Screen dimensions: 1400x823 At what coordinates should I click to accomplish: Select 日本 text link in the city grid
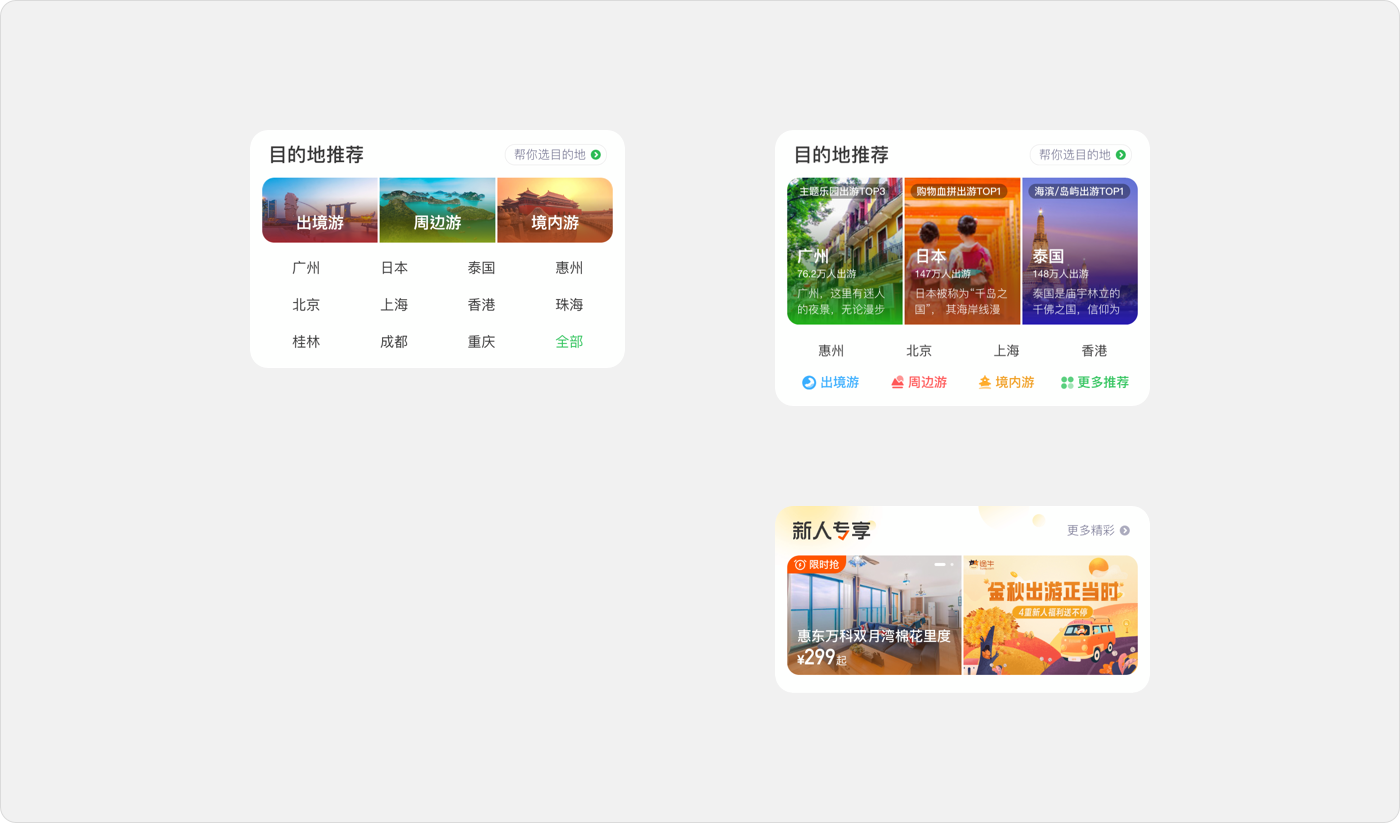[394, 268]
